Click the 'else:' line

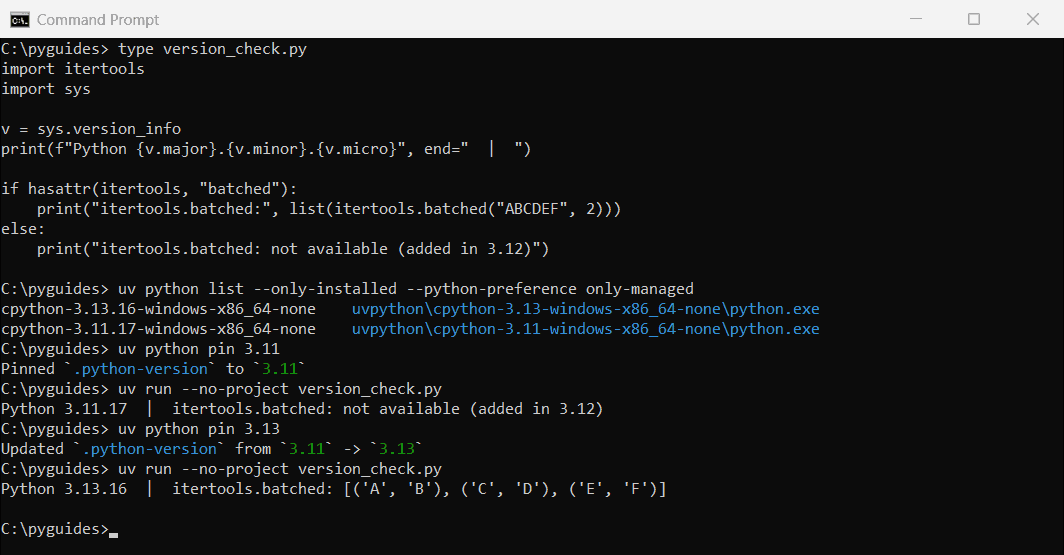(x=22, y=229)
